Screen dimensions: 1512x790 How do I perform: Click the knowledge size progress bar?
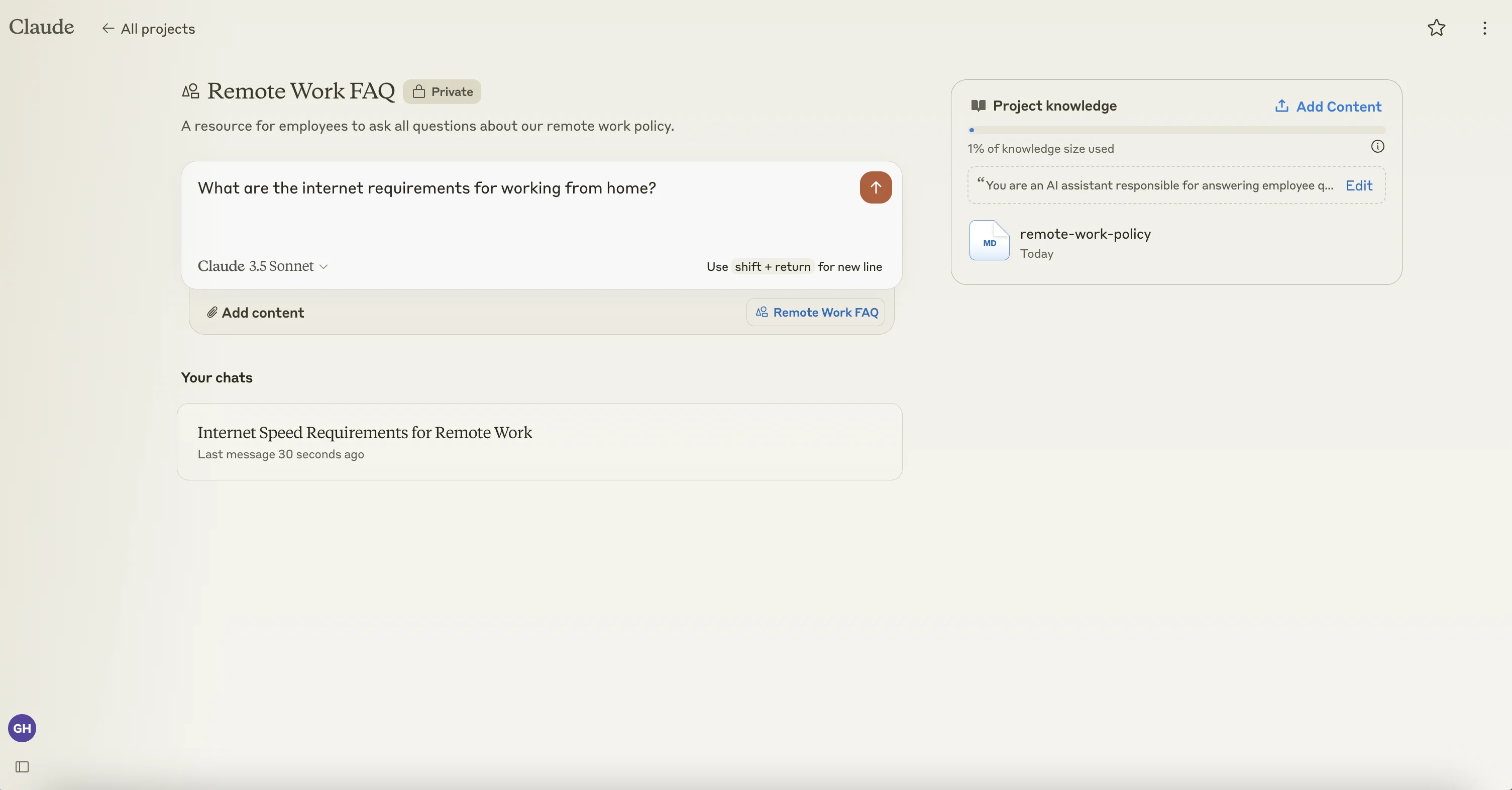coord(1176,130)
